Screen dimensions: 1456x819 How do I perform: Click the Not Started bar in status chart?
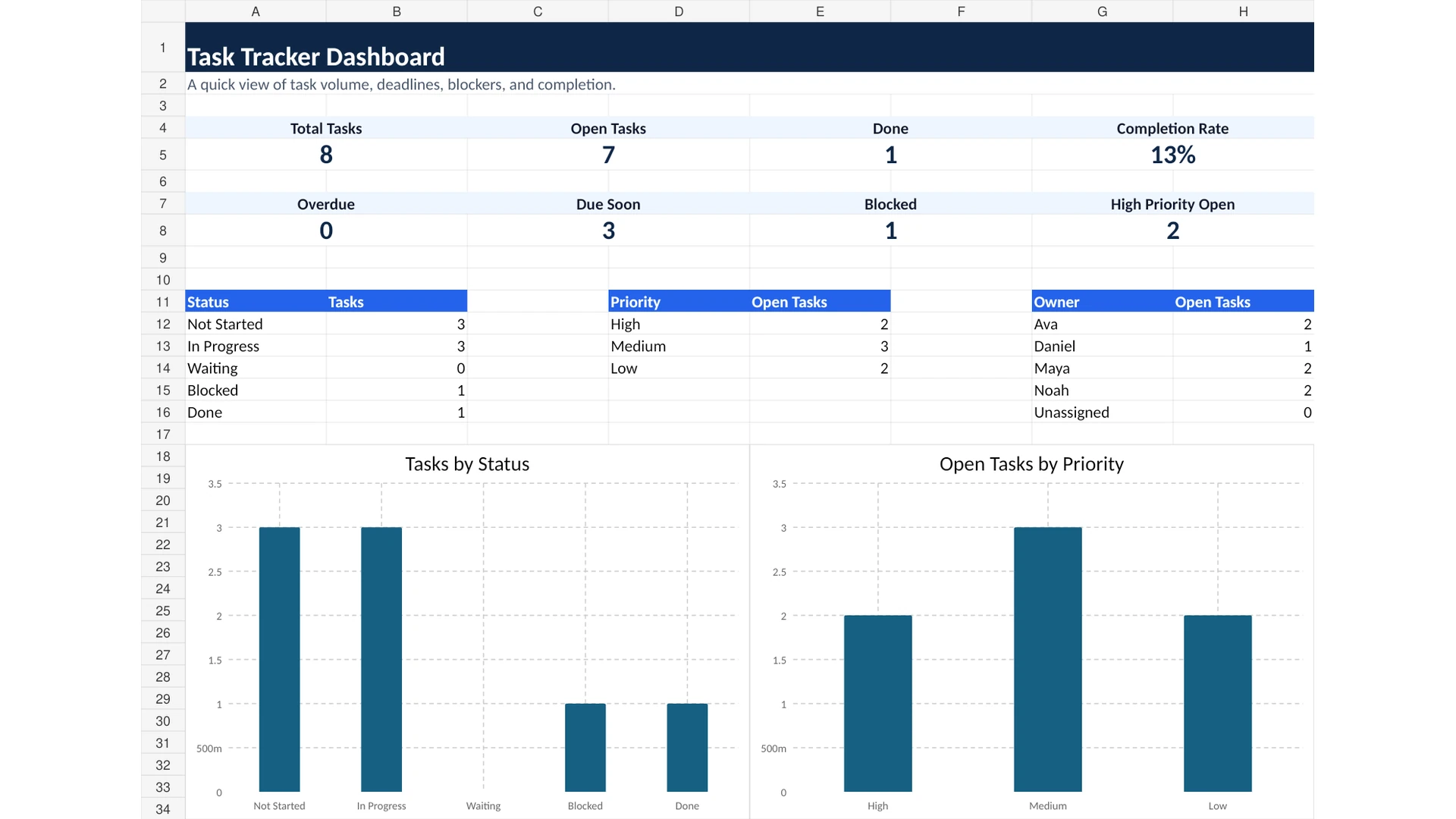pos(279,659)
